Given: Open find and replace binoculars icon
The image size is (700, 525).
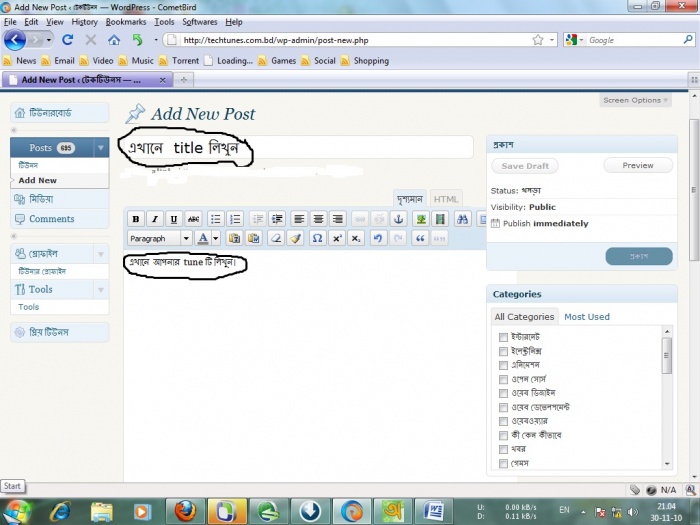Looking at the screenshot, I should click(462, 219).
